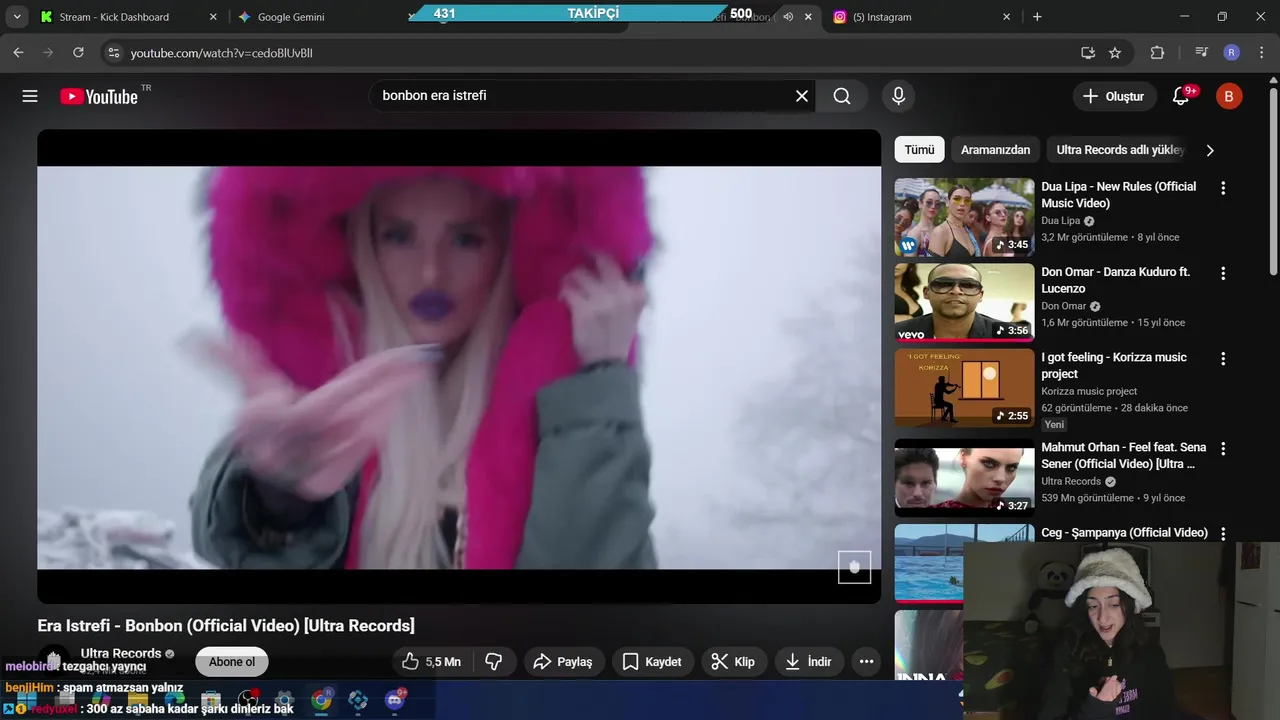This screenshot has height=720, width=1280.
Task: Open Mahmut Orhan - Feel video title
Action: [x=1123, y=455]
